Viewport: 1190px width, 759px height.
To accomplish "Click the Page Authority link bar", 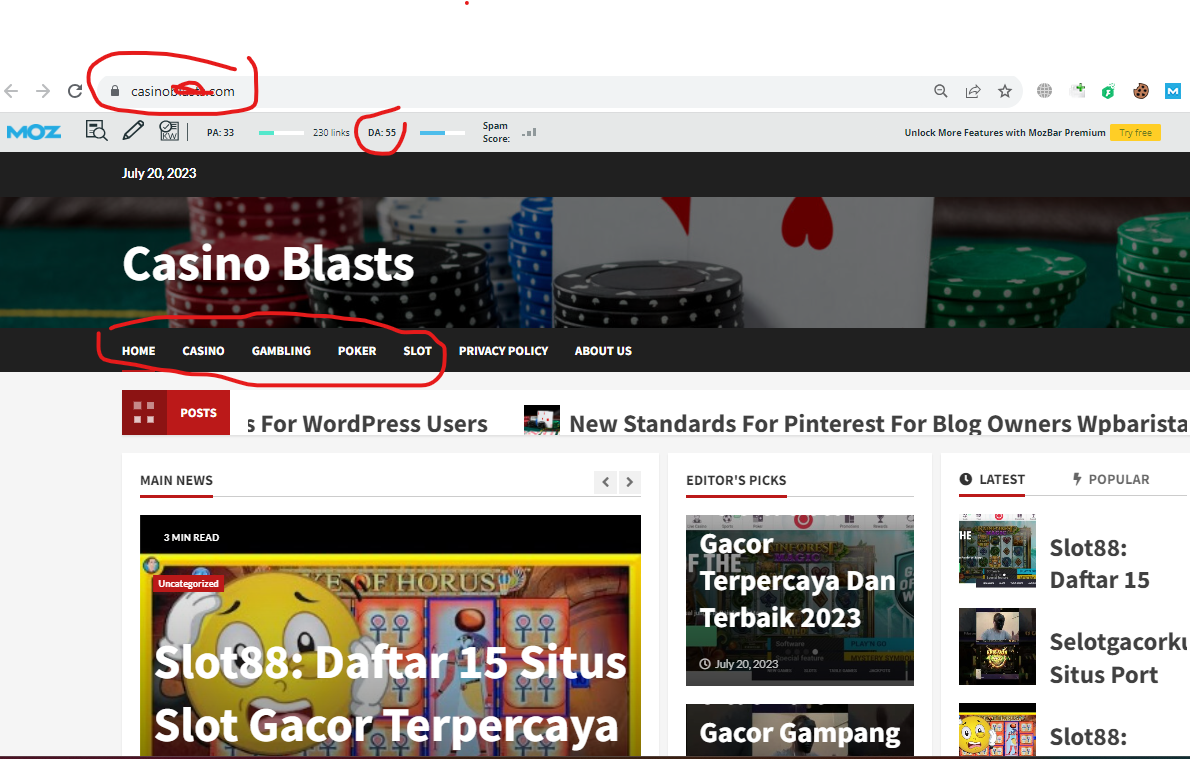I will click(281, 132).
